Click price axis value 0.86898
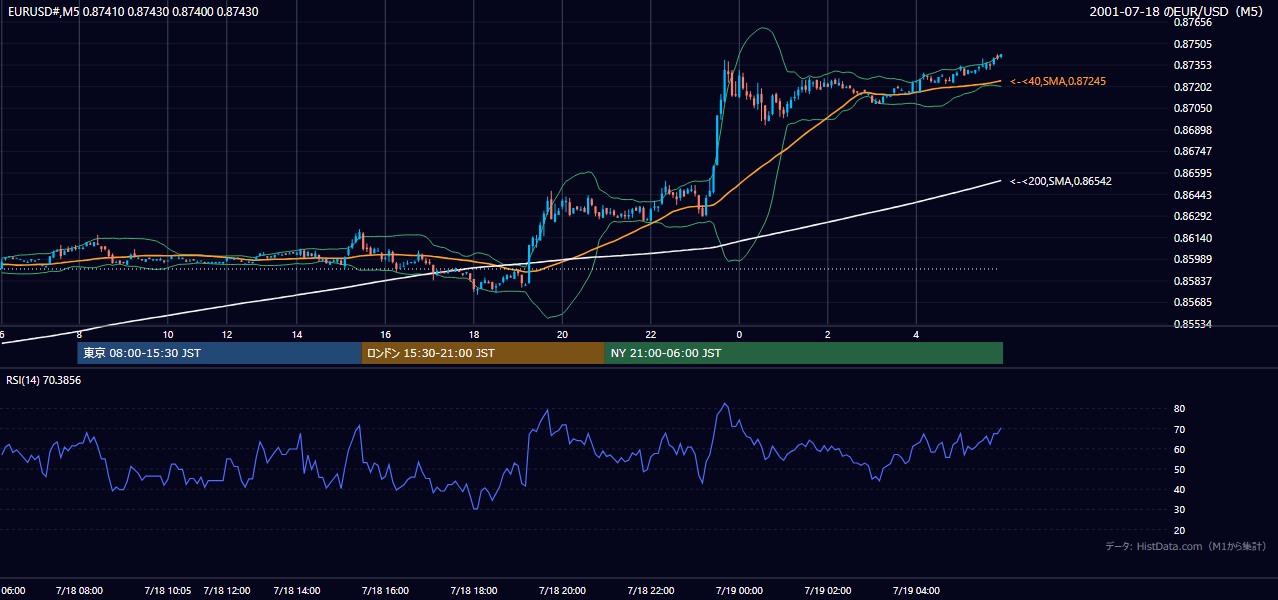The height and width of the screenshot is (600, 1278). coord(1192,130)
